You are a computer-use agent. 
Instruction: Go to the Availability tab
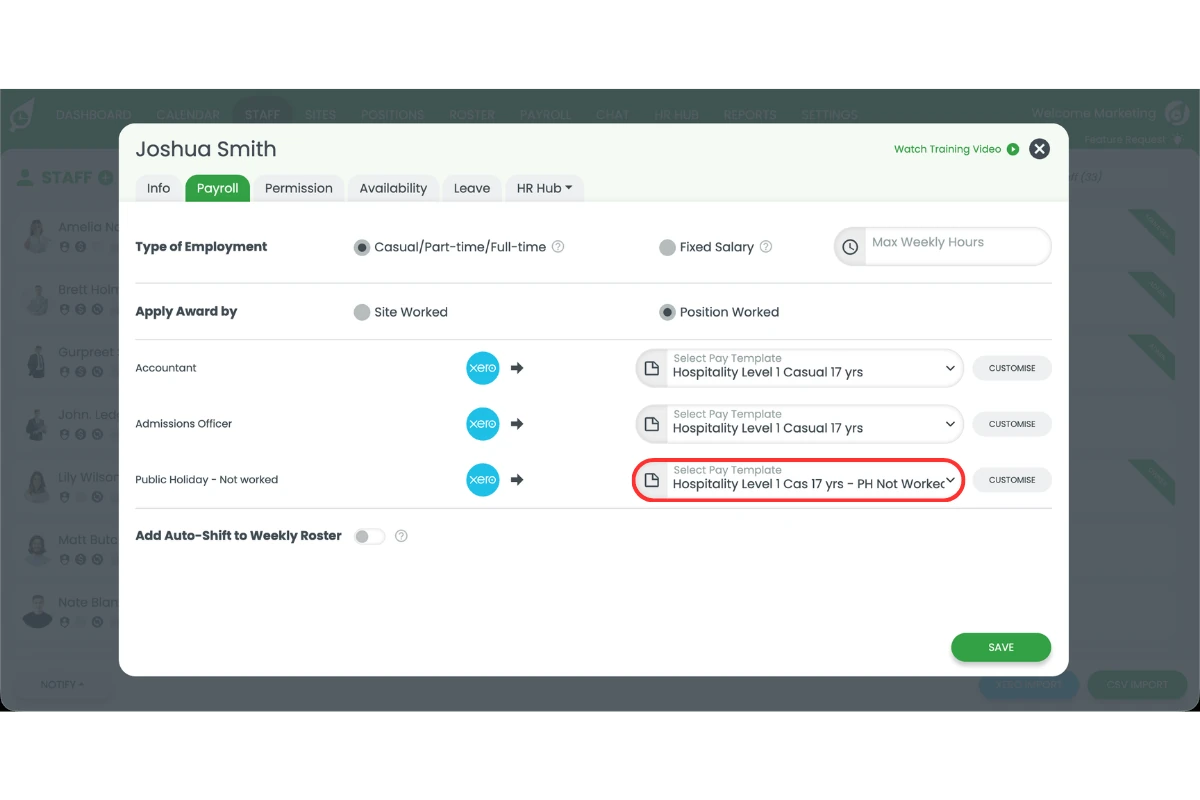(x=393, y=188)
